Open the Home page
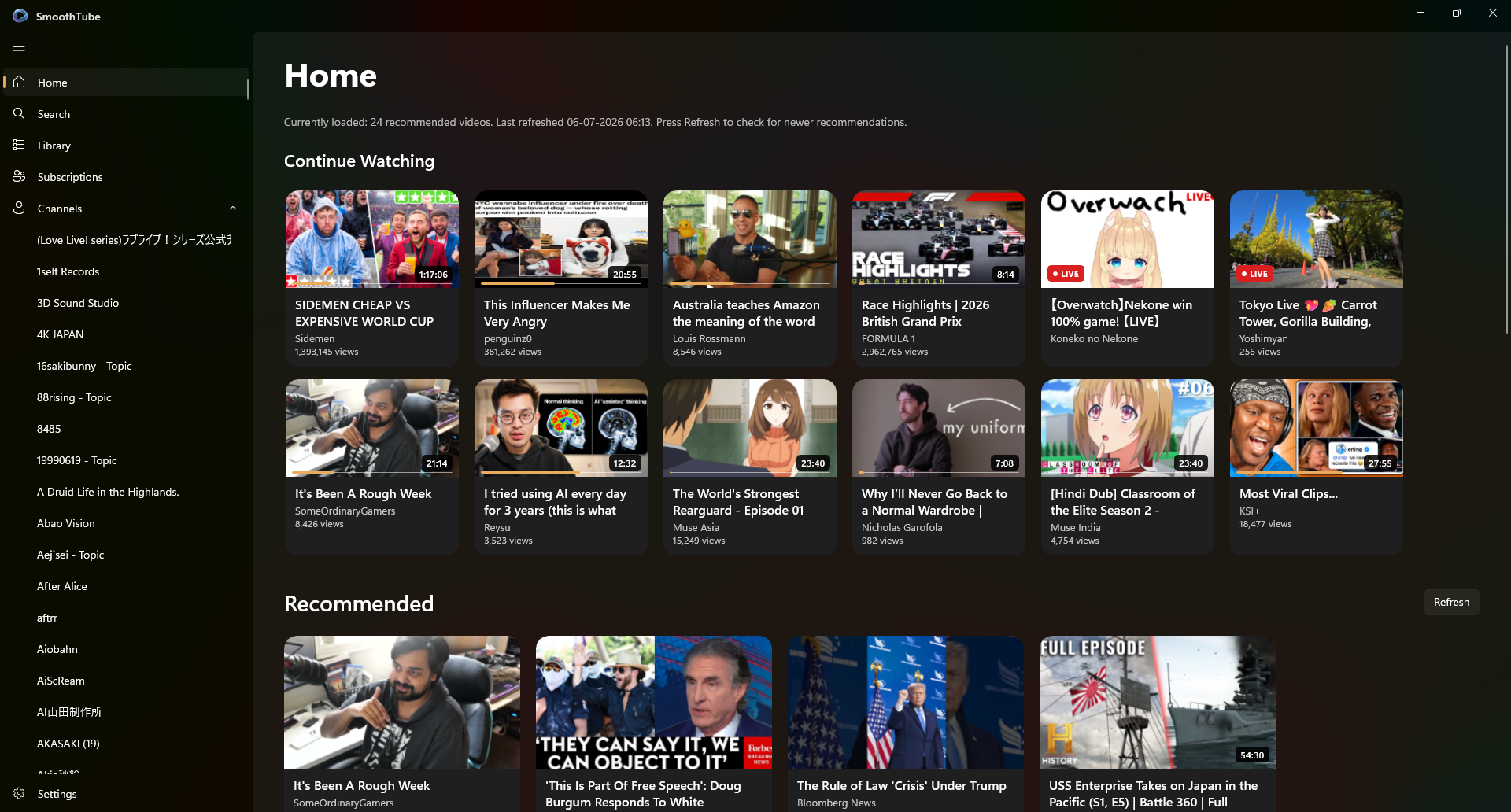 coord(126,82)
